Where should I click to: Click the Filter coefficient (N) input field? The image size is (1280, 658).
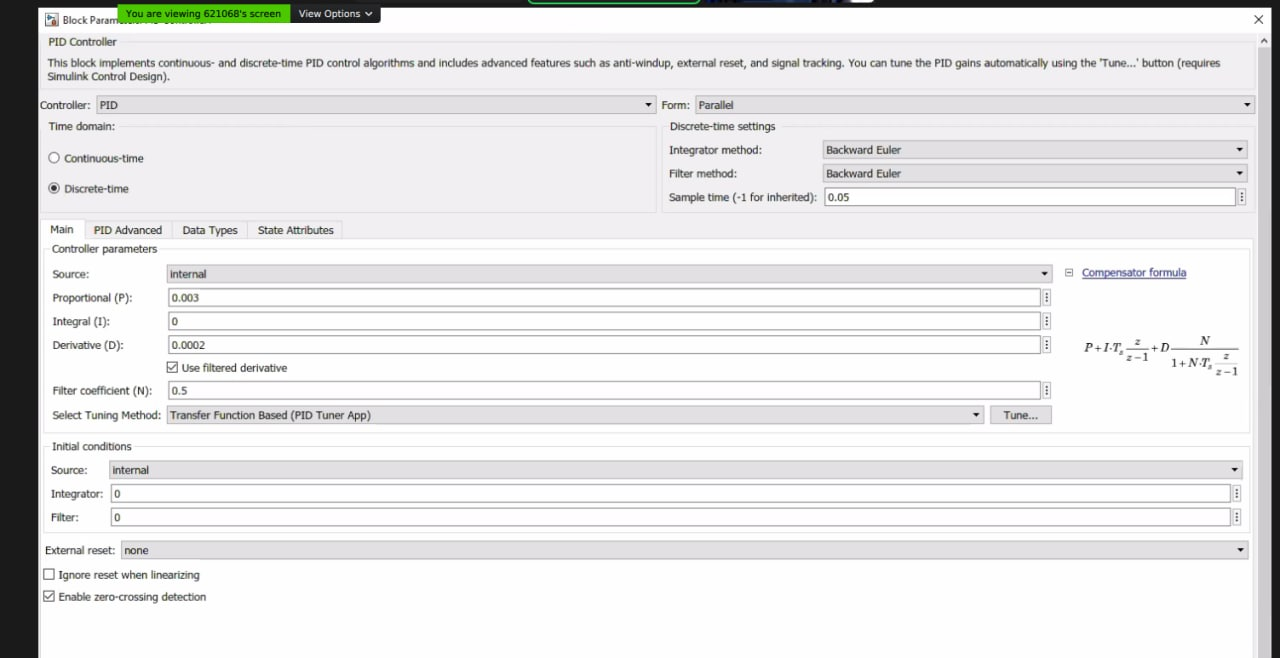(604, 391)
